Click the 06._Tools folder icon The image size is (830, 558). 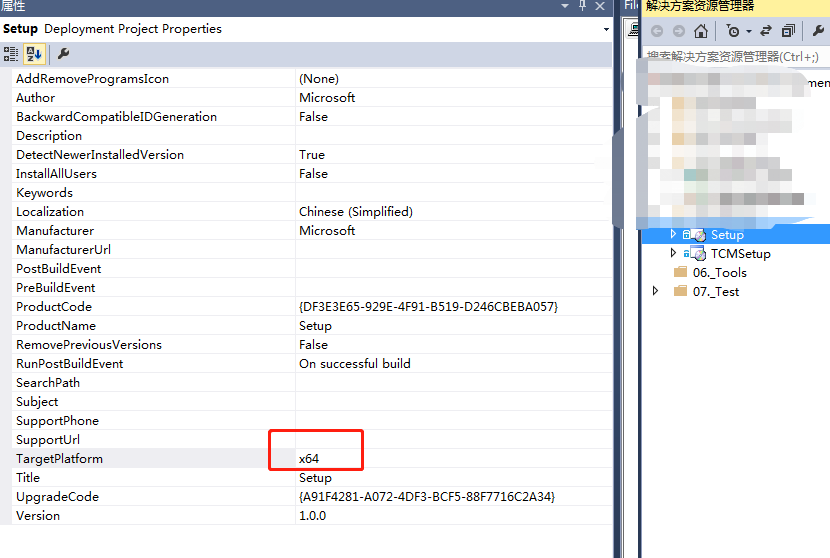coord(680,272)
